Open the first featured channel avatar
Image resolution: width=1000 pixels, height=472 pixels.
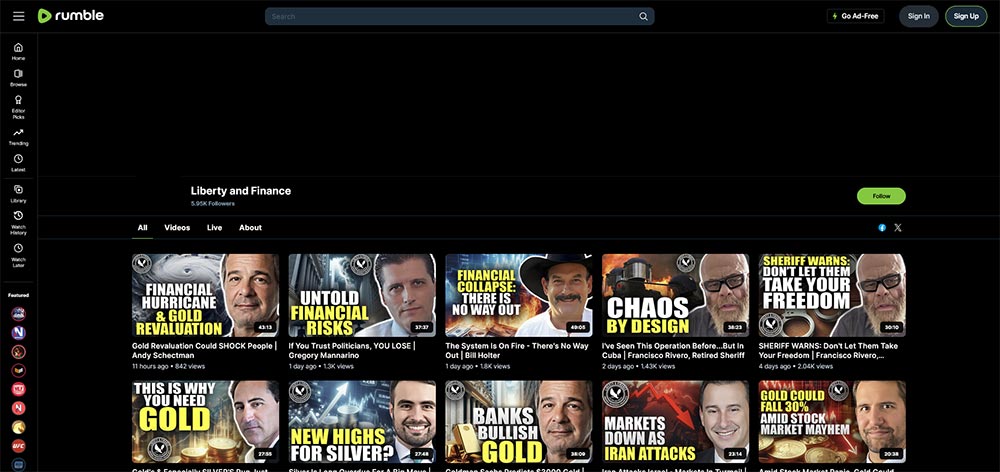click(x=18, y=313)
